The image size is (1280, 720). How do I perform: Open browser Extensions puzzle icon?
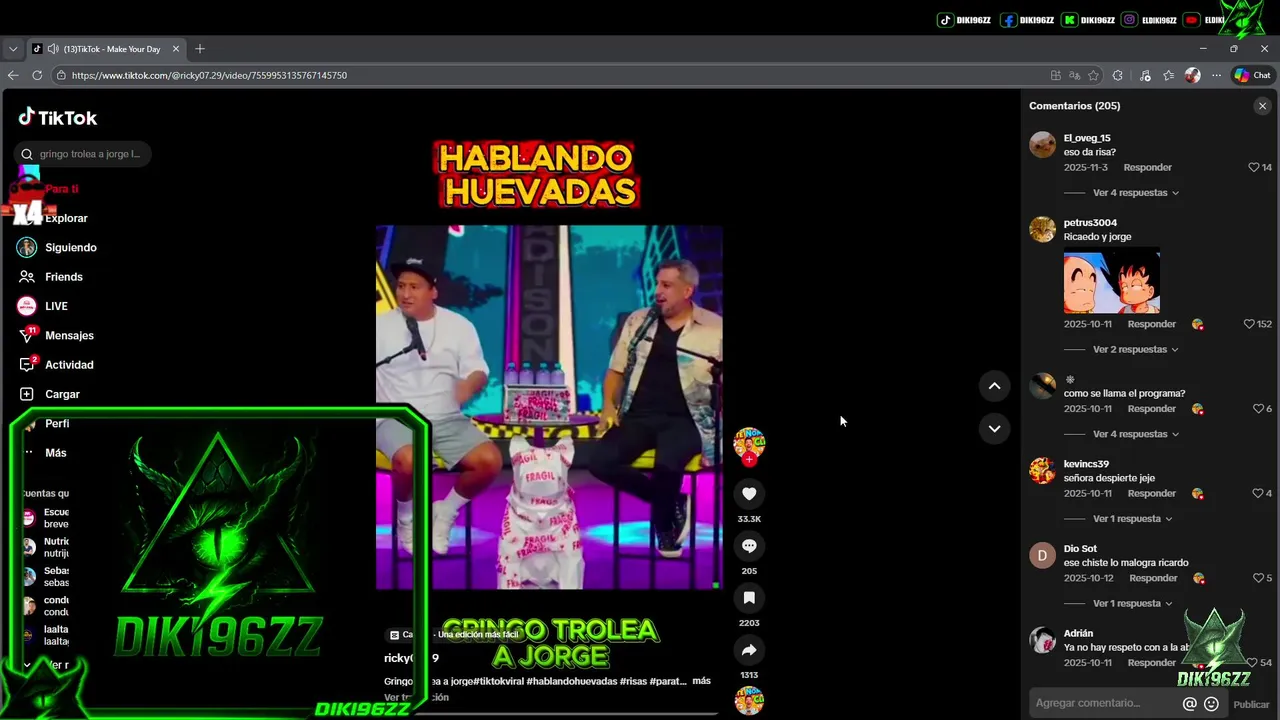(1118, 75)
